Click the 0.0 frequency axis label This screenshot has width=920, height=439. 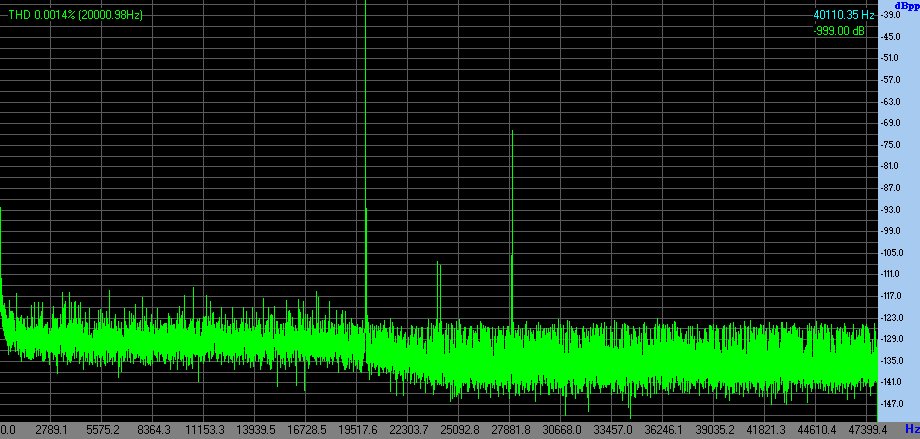[8, 430]
